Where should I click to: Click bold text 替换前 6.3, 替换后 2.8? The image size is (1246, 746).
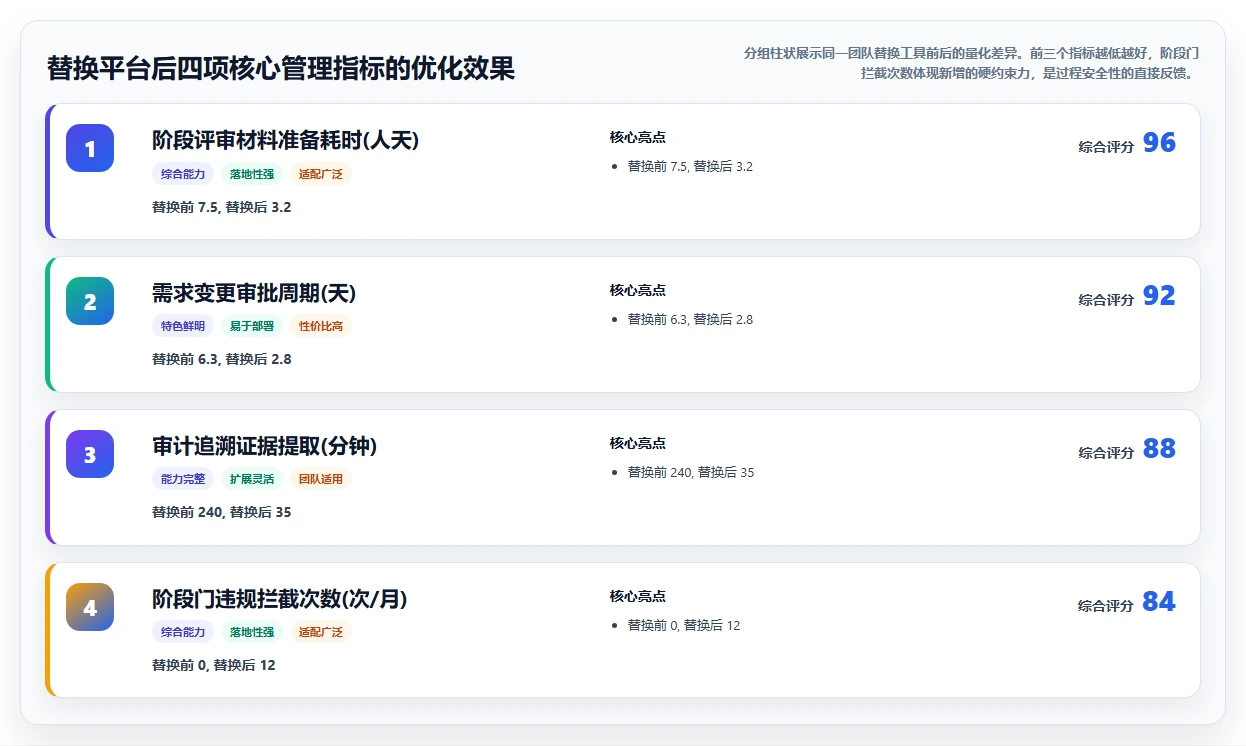pyautogui.click(x=222, y=359)
